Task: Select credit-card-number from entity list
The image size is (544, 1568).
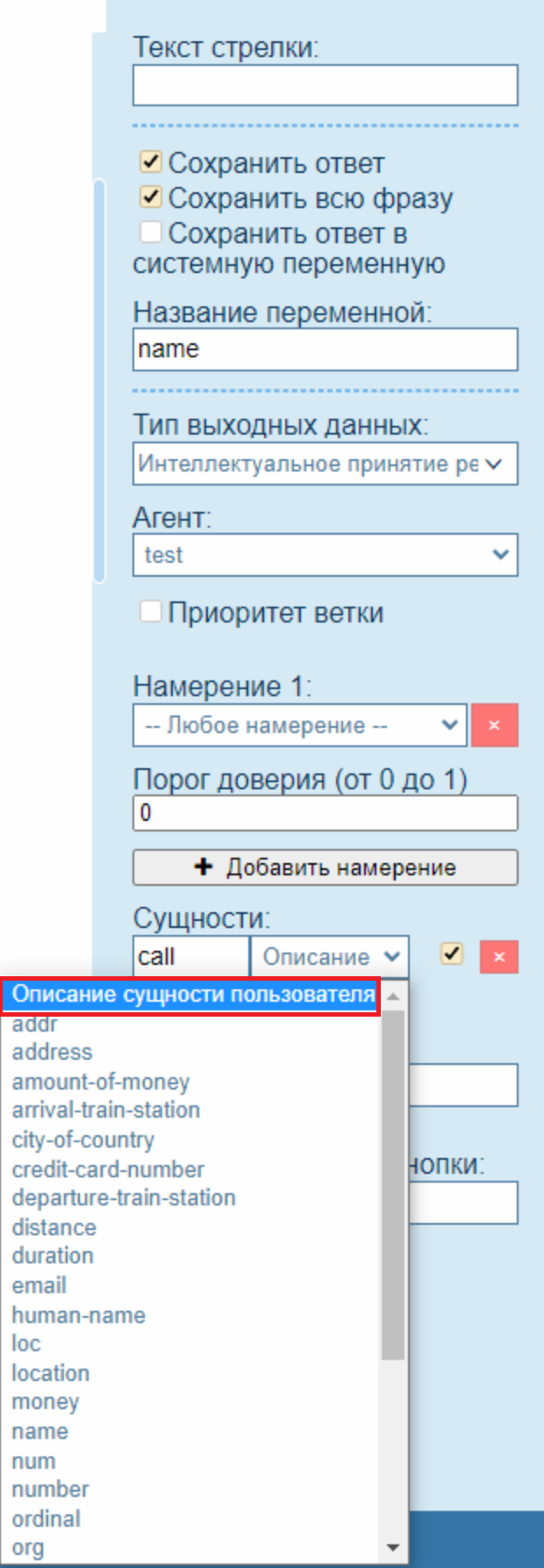Action: [x=108, y=1169]
